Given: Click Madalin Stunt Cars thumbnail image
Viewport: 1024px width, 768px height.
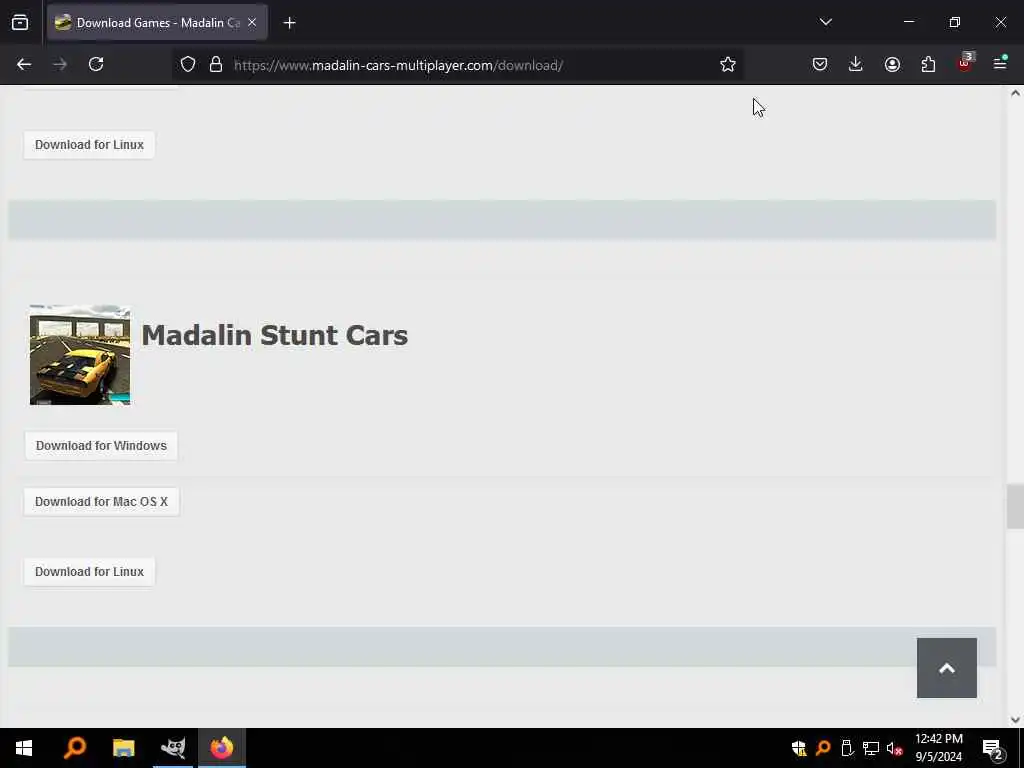Looking at the screenshot, I should coord(80,355).
